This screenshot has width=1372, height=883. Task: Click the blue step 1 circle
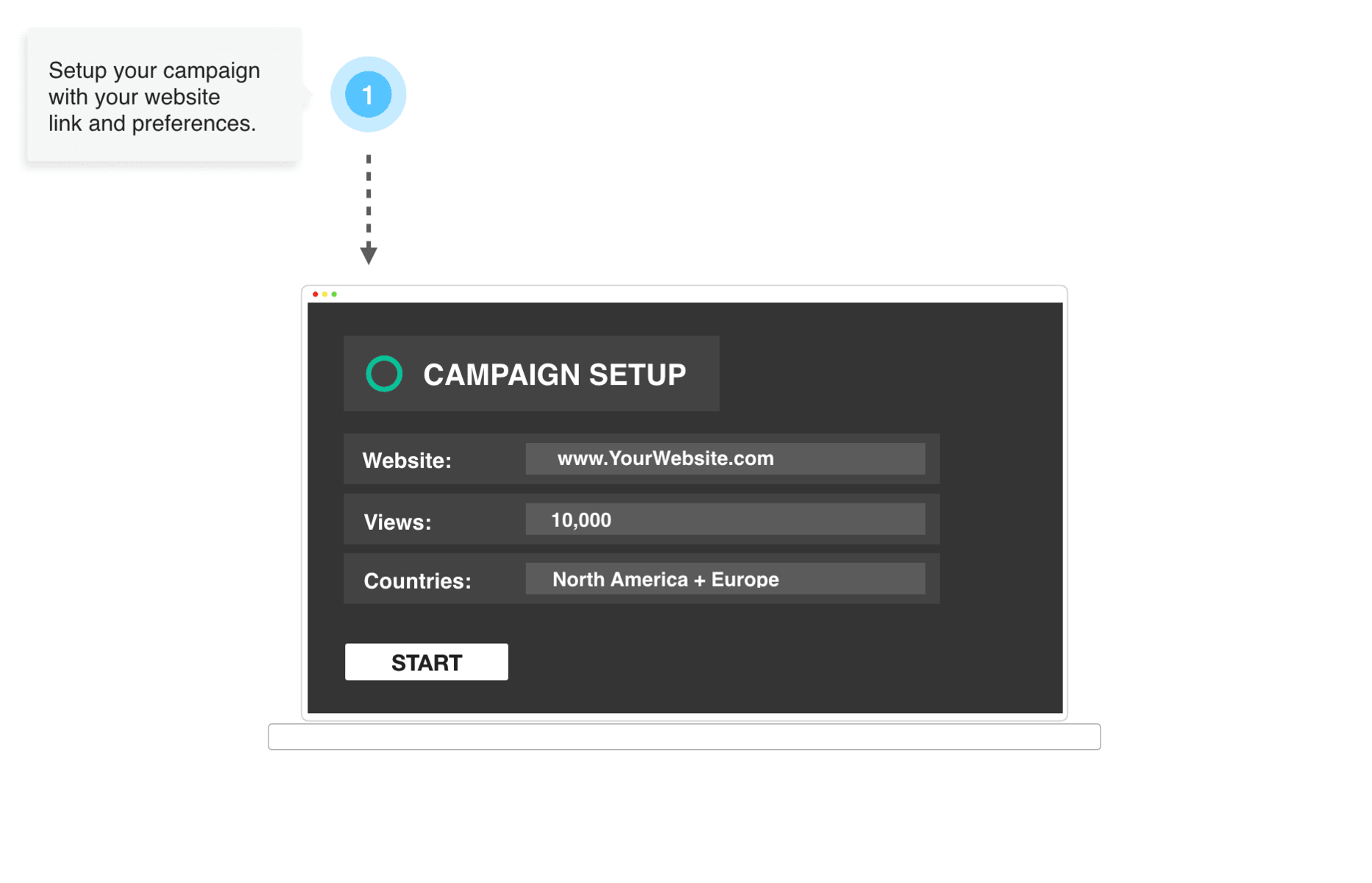click(368, 94)
